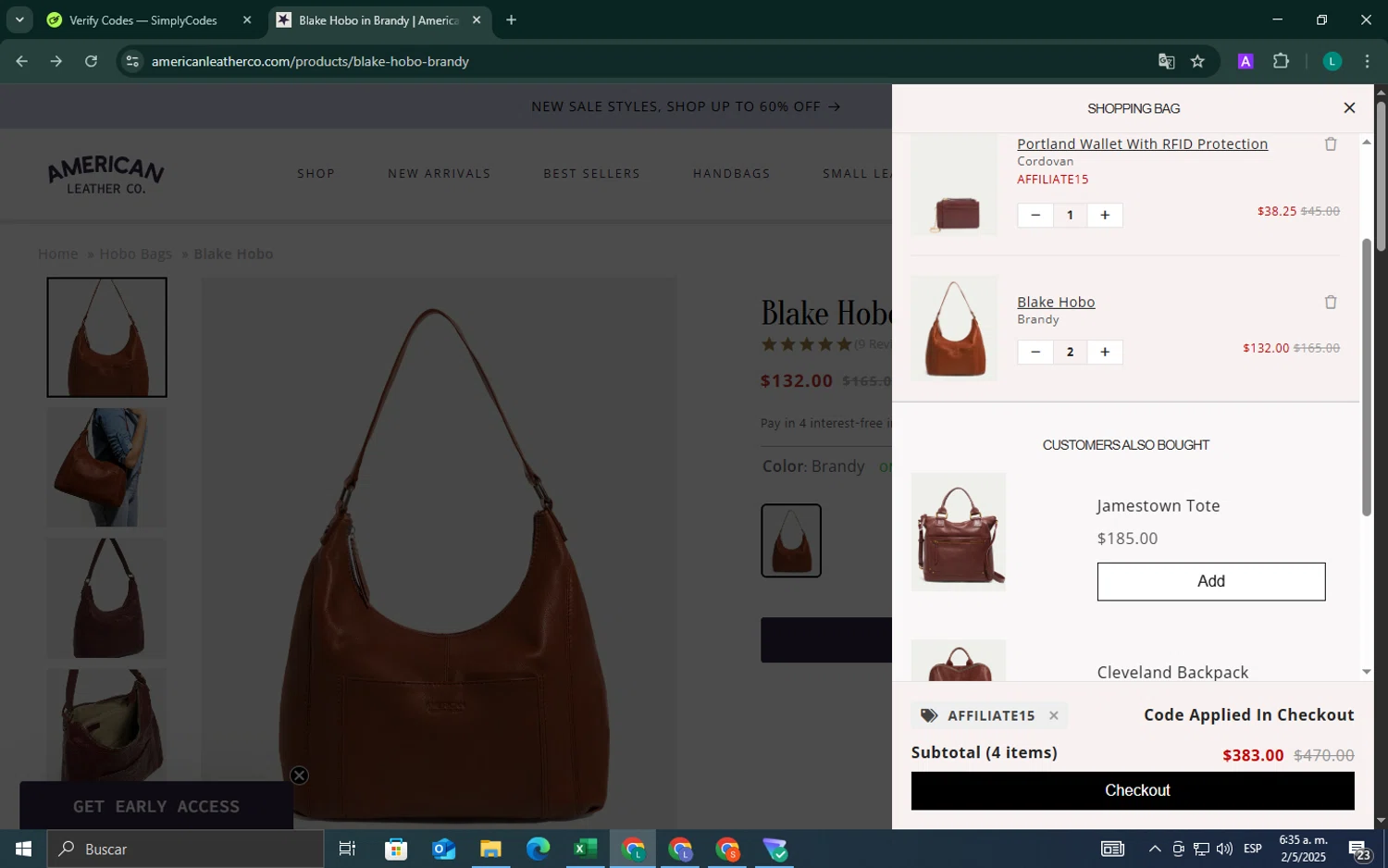
Task: Open Outlook from taskbar
Action: pos(443,849)
